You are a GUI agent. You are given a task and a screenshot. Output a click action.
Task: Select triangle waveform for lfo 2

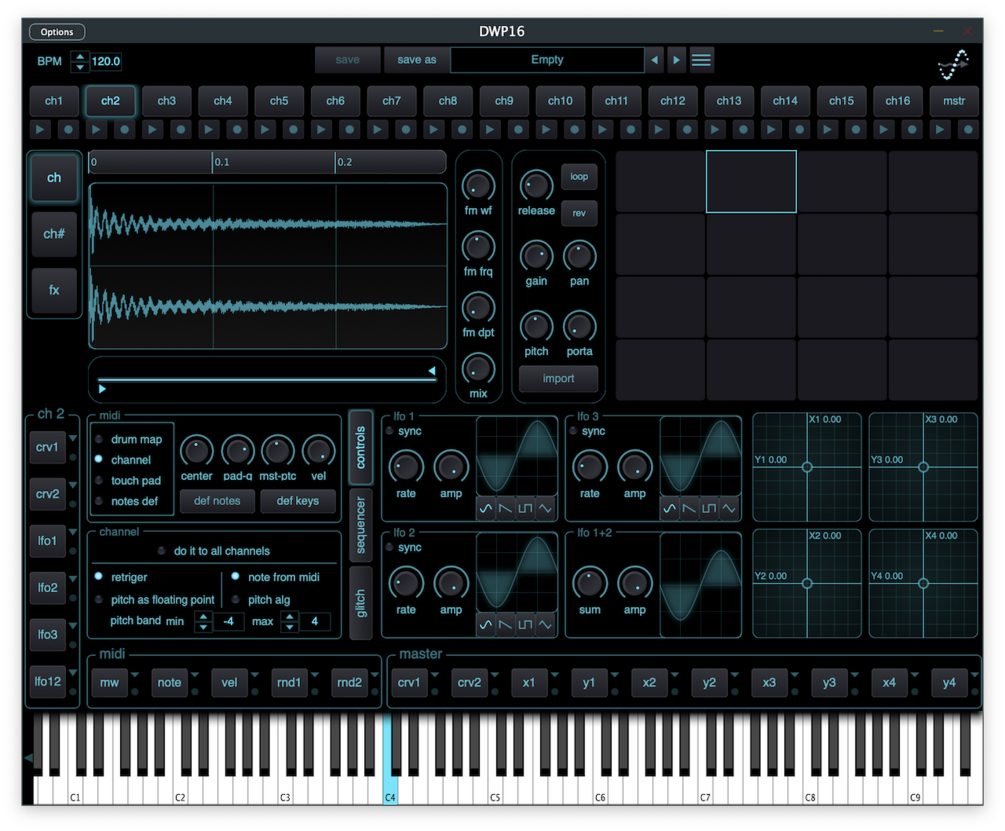point(545,625)
